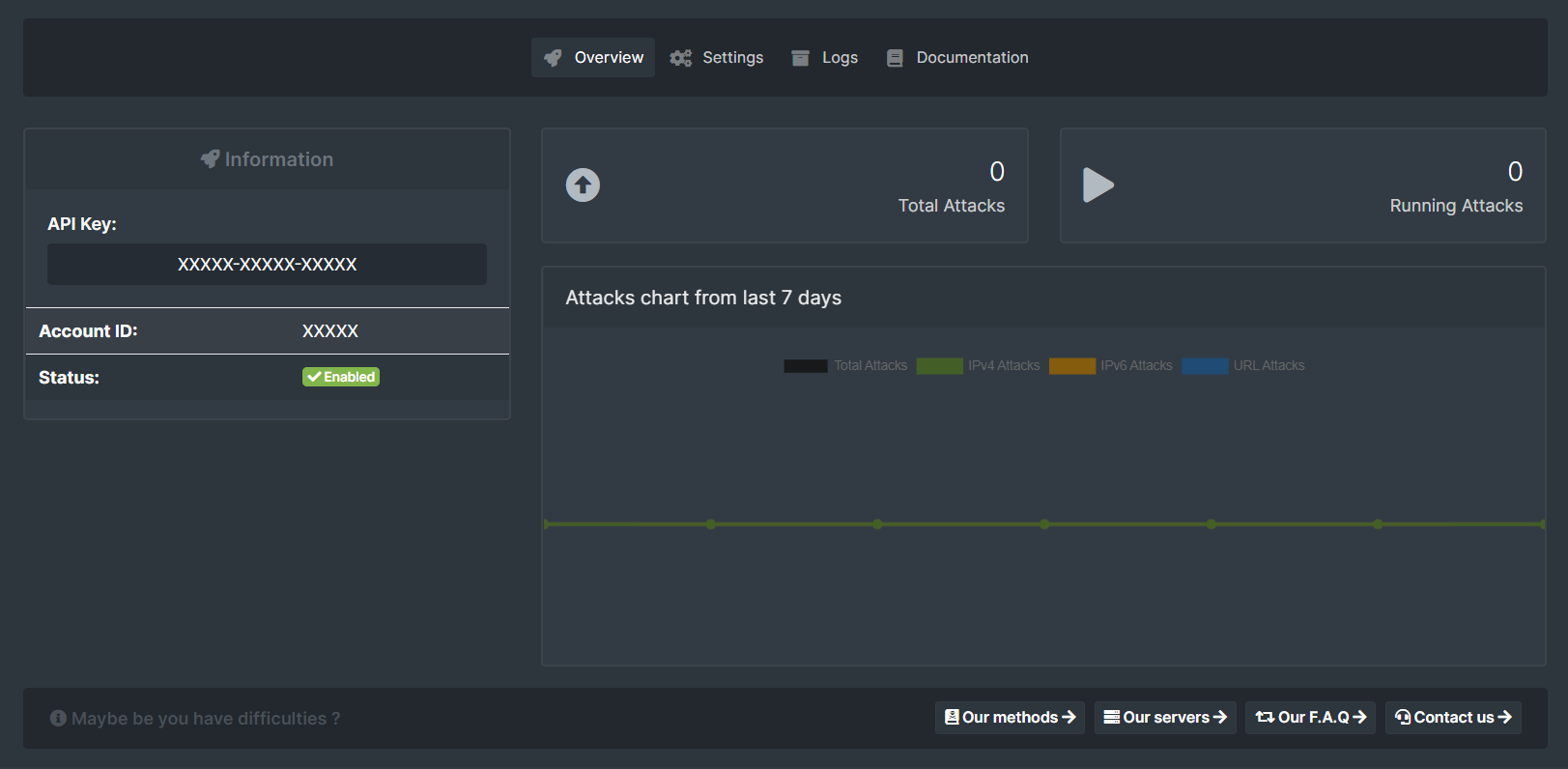Click the book icon in Our methods
This screenshot has height=769, width=1568.
point(952,717)
